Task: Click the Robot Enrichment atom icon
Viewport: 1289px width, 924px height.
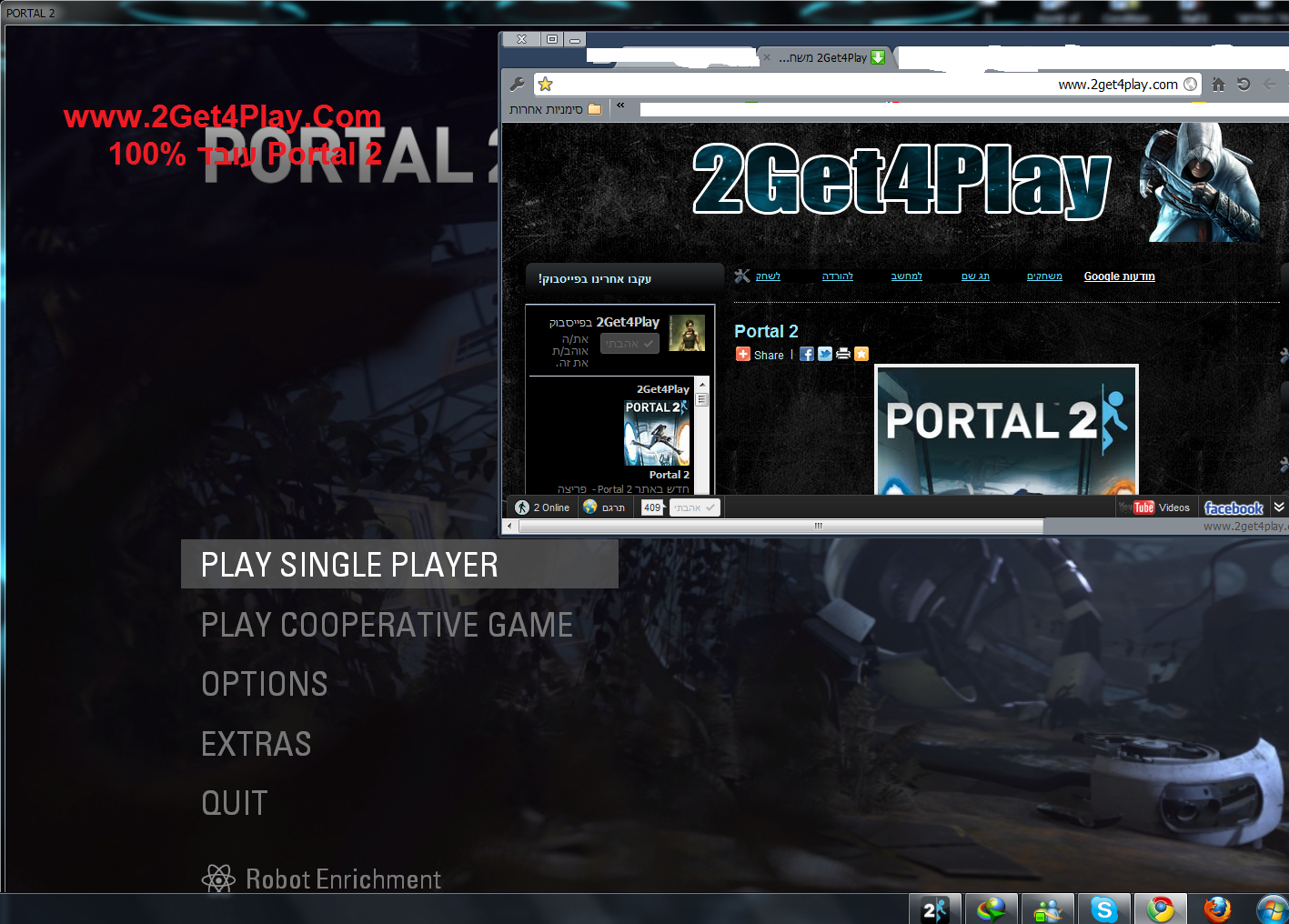Action: tap(218, 879)
